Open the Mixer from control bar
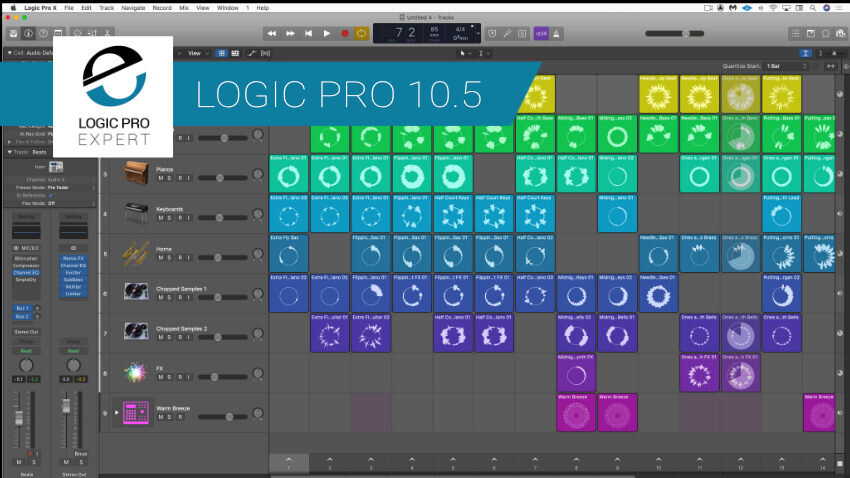The width and height of the screenshot is (850, 478). [x=93, y=34]
